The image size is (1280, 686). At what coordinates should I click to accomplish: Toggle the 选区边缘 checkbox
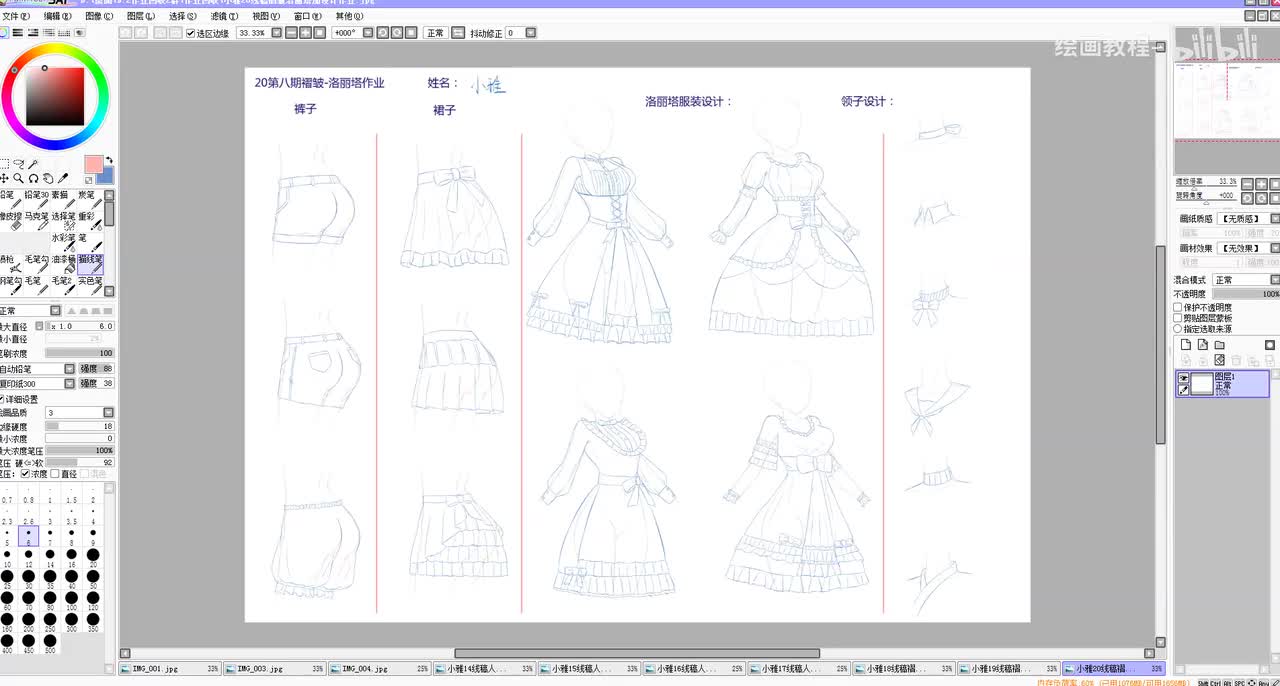click(191, 33)
